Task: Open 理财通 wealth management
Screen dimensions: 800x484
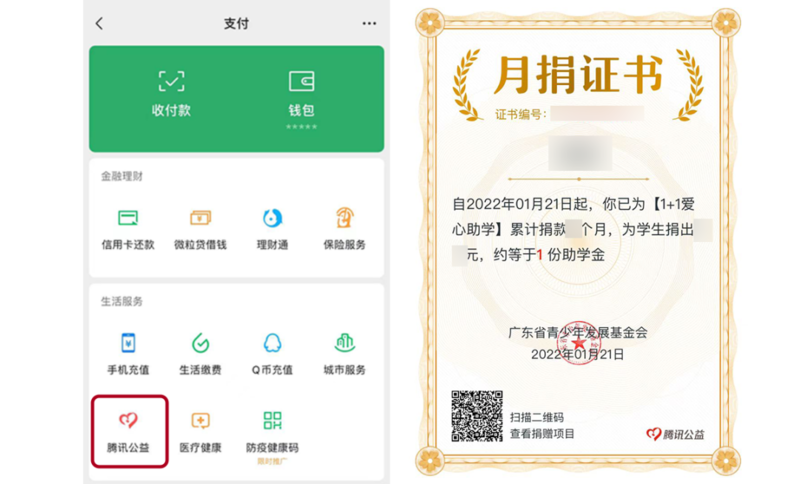Action: point(272,228)
